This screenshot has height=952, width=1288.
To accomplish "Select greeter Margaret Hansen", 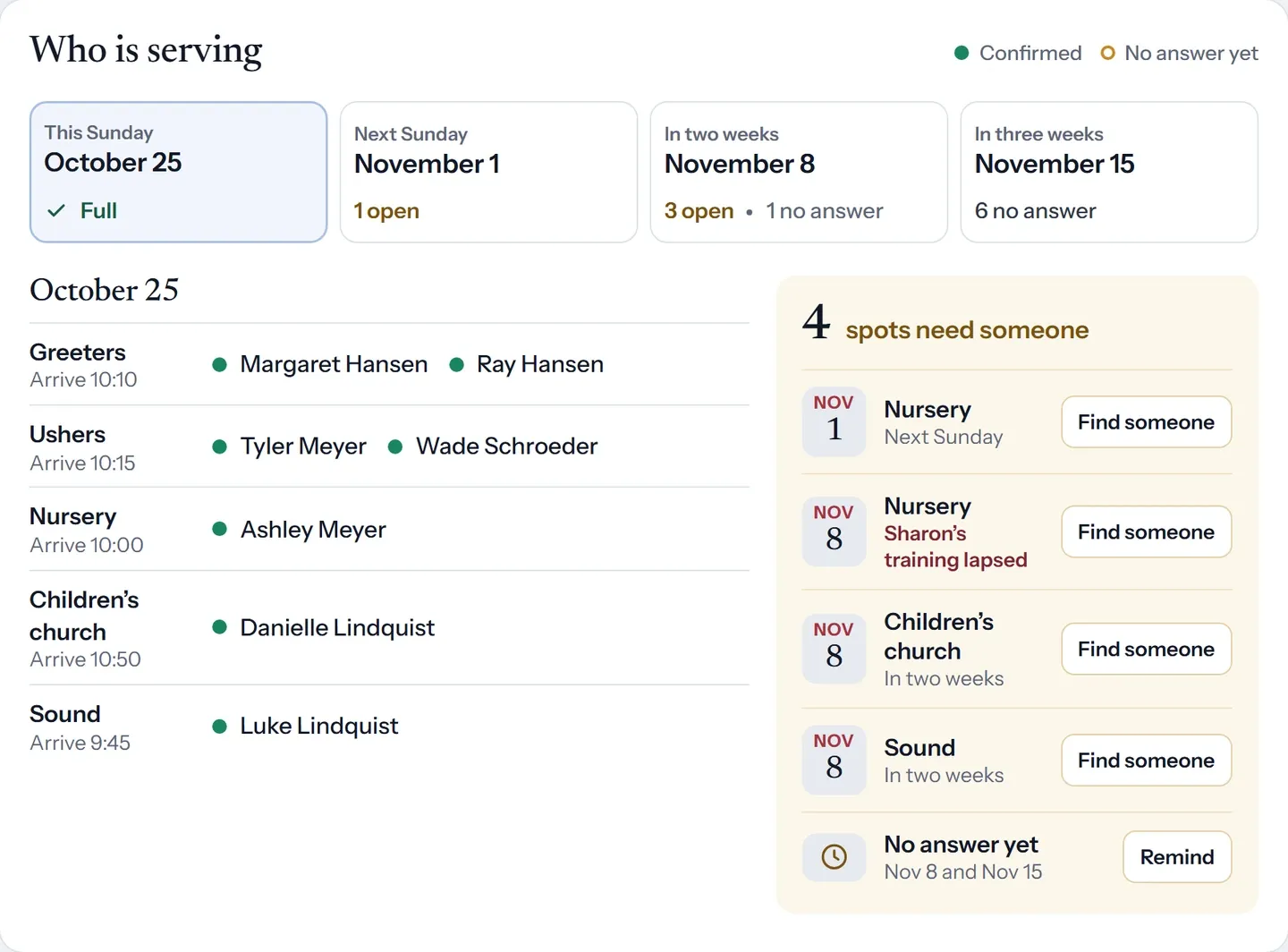I will 334,365.
